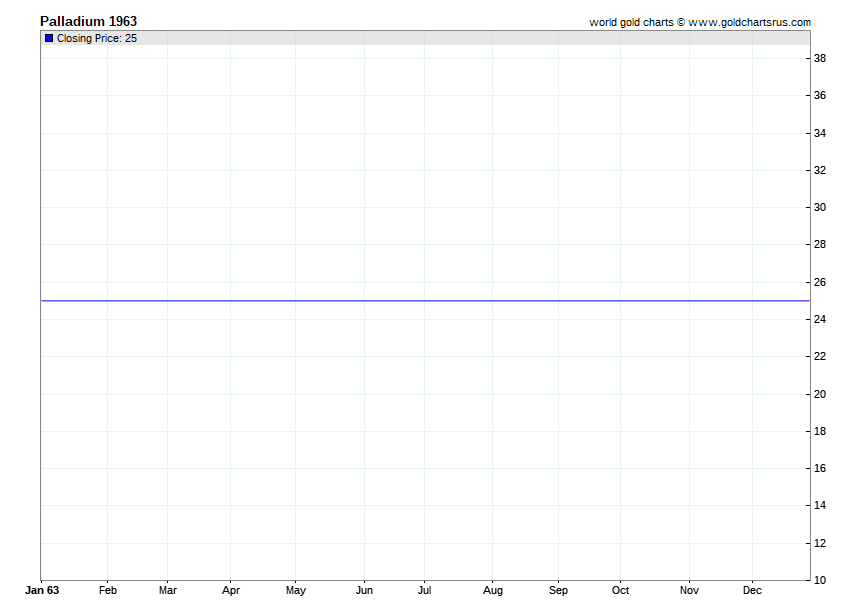Click the '12' y-axis value
The image size is (850, 616).
(x=820, y=543)
